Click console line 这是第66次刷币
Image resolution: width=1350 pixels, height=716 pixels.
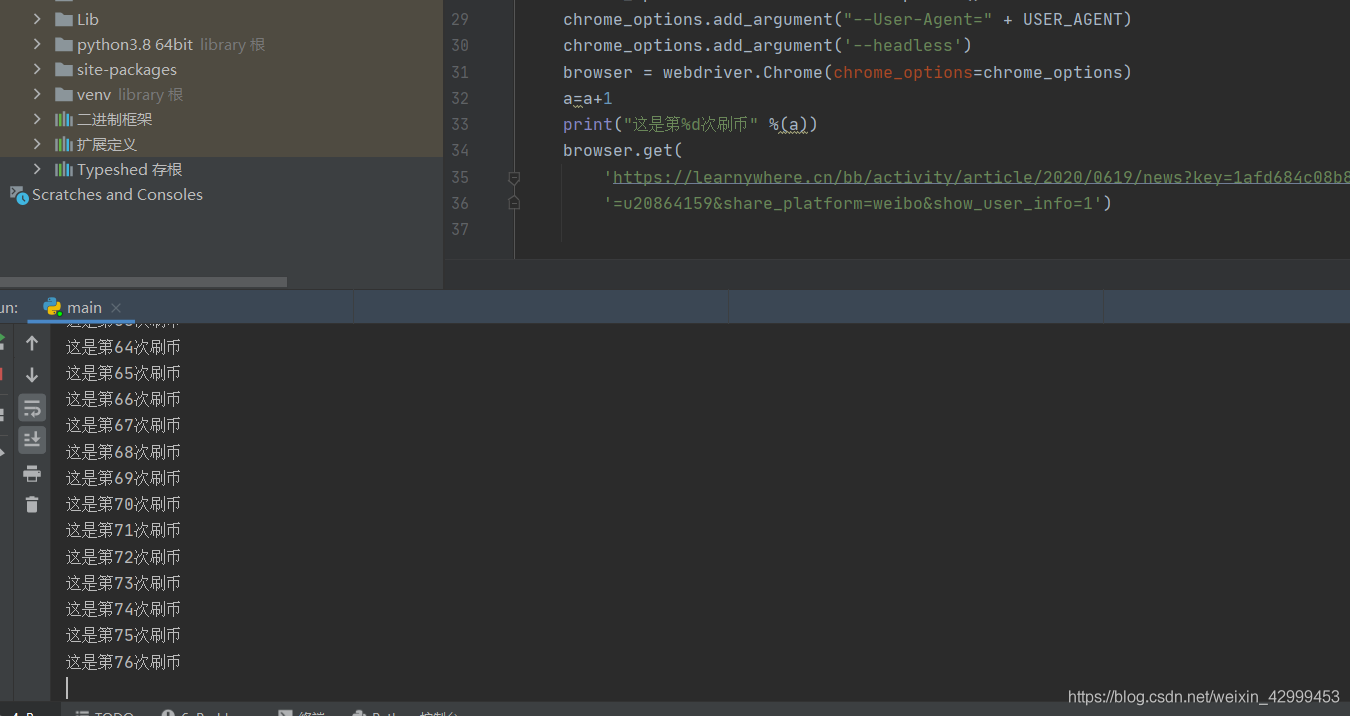pyautogui.click(x=123, y=399)
